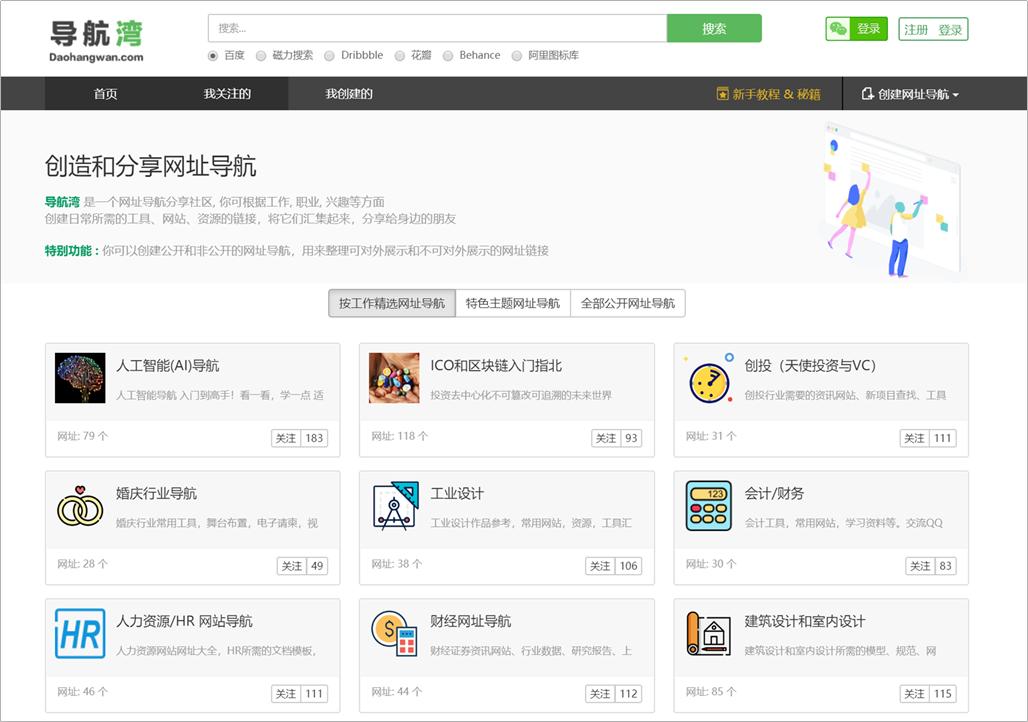Select the 百度 search engine radio button

point(213,56)
